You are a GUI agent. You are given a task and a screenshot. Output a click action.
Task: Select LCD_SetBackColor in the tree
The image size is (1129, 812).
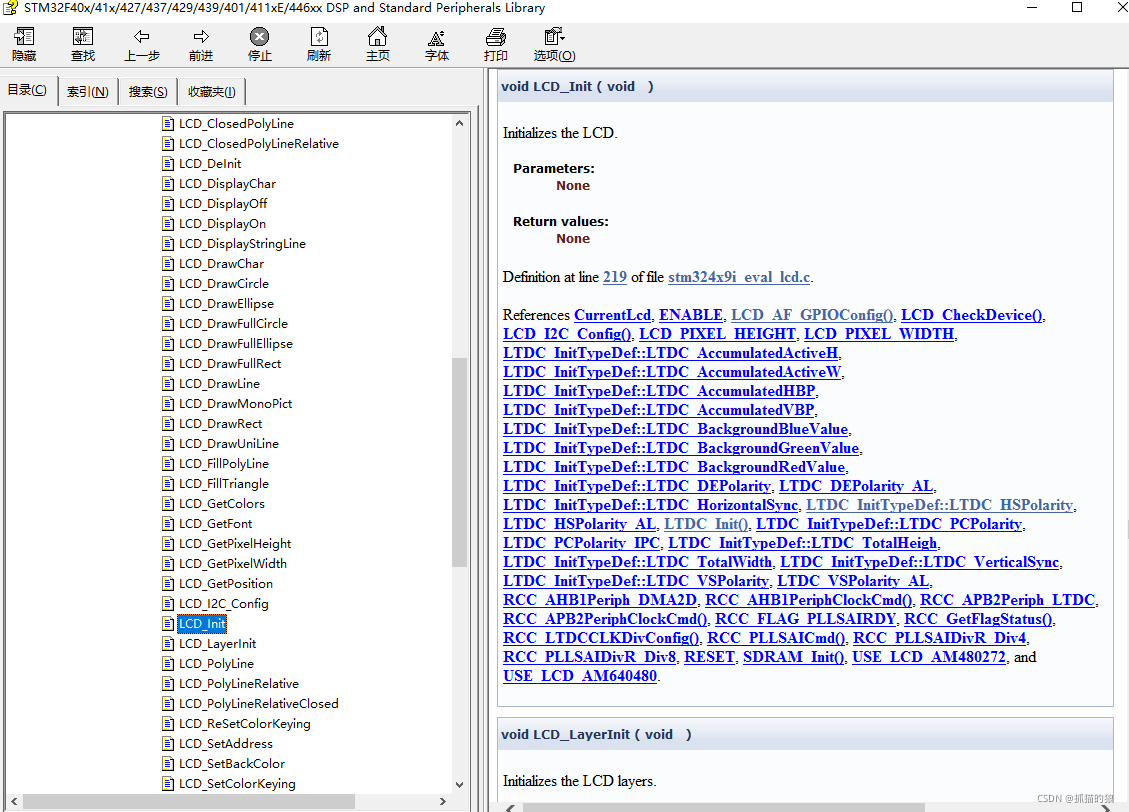(232, 764)
